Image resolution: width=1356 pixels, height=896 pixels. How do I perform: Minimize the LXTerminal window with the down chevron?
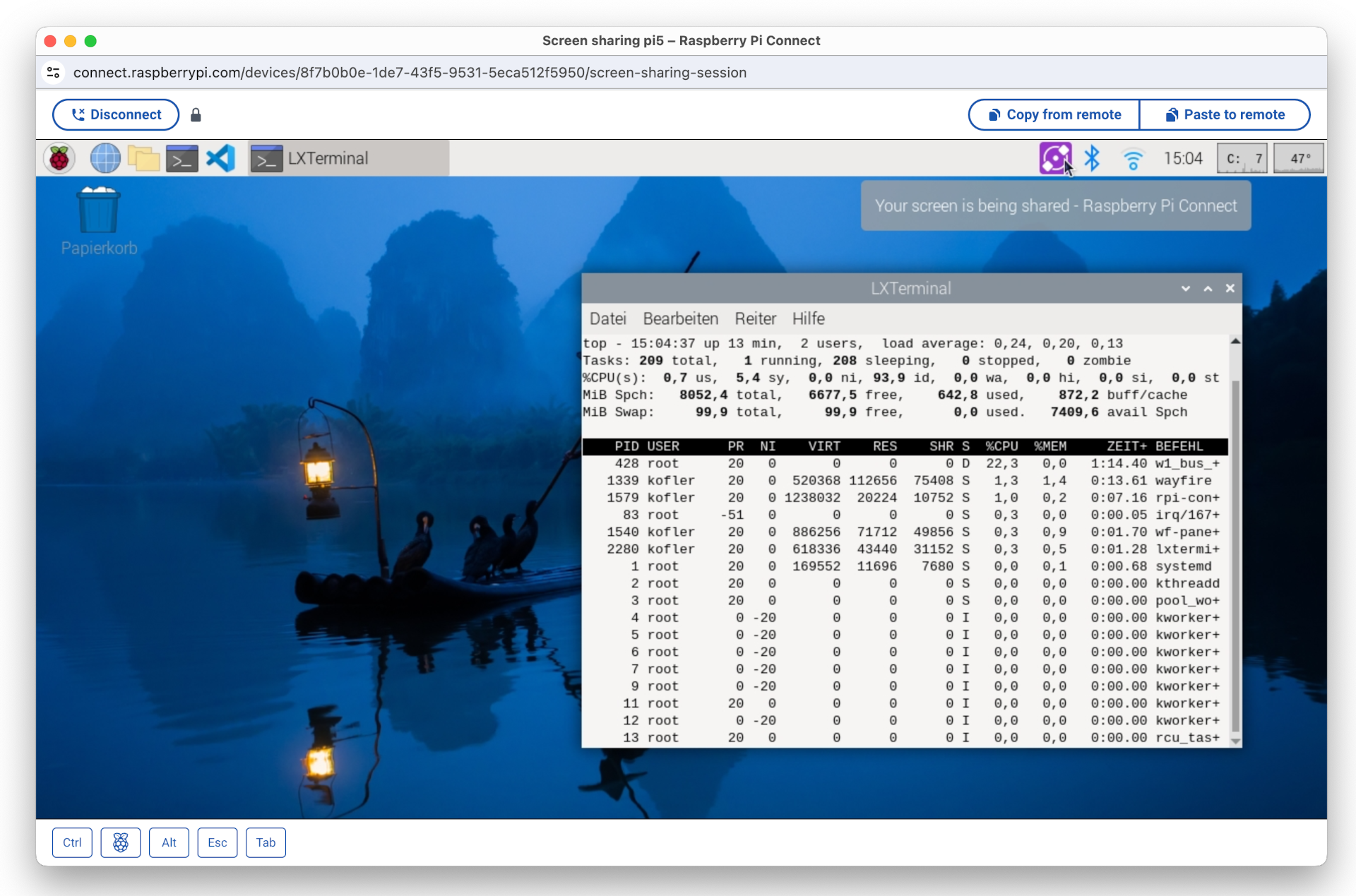pos(1186,289)
